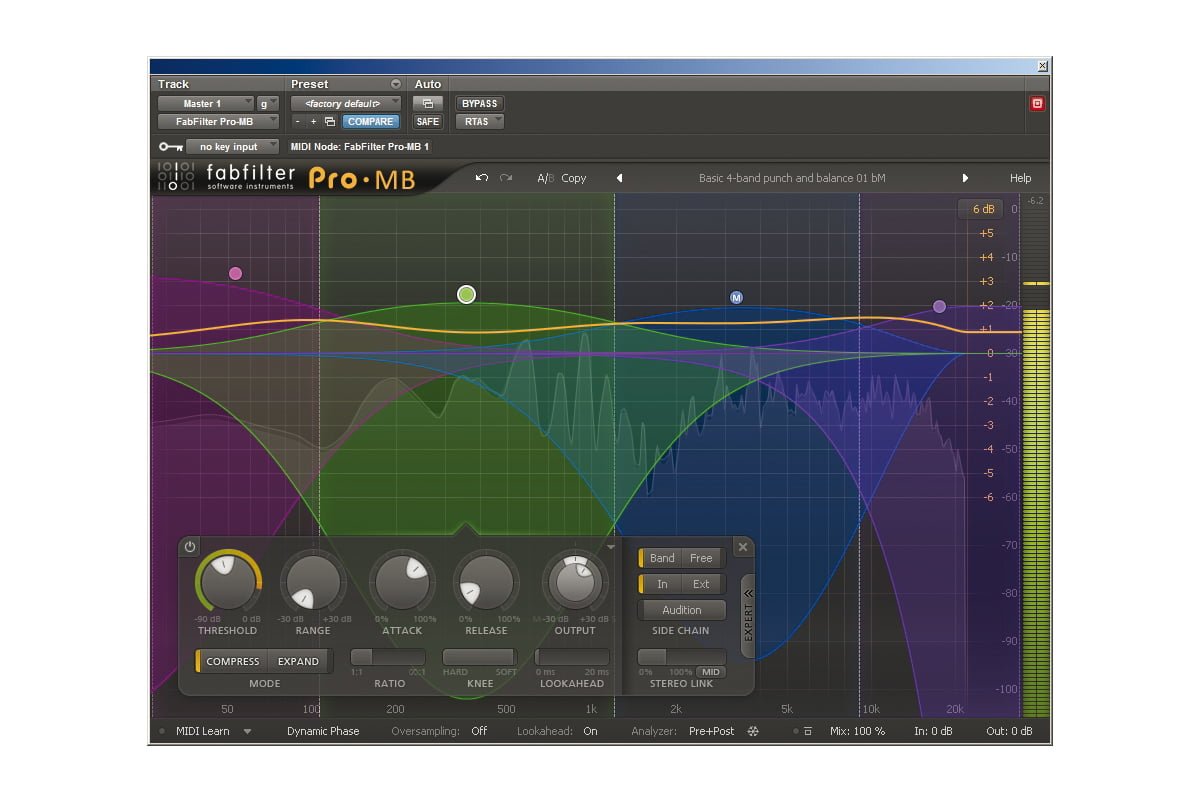Click the analyzer freeze snowflake icon
The image size is (1200, 800).
tap(753, 731)
